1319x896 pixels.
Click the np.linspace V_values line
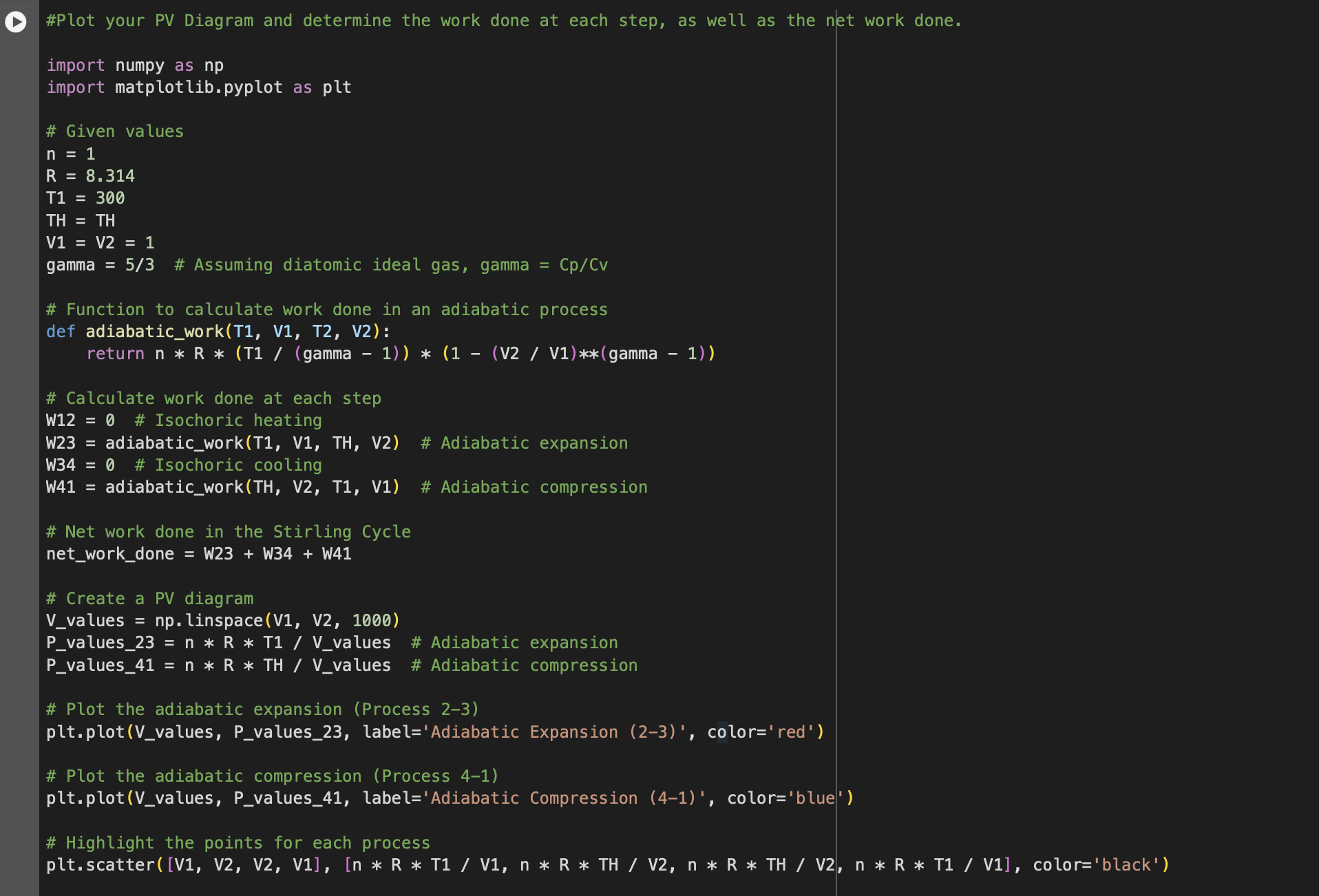click(223, 621)
